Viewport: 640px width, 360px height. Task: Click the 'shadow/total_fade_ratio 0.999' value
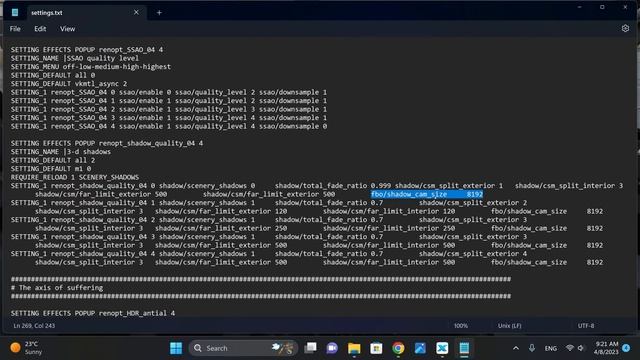pyautogui.click(x=333, y=186)
